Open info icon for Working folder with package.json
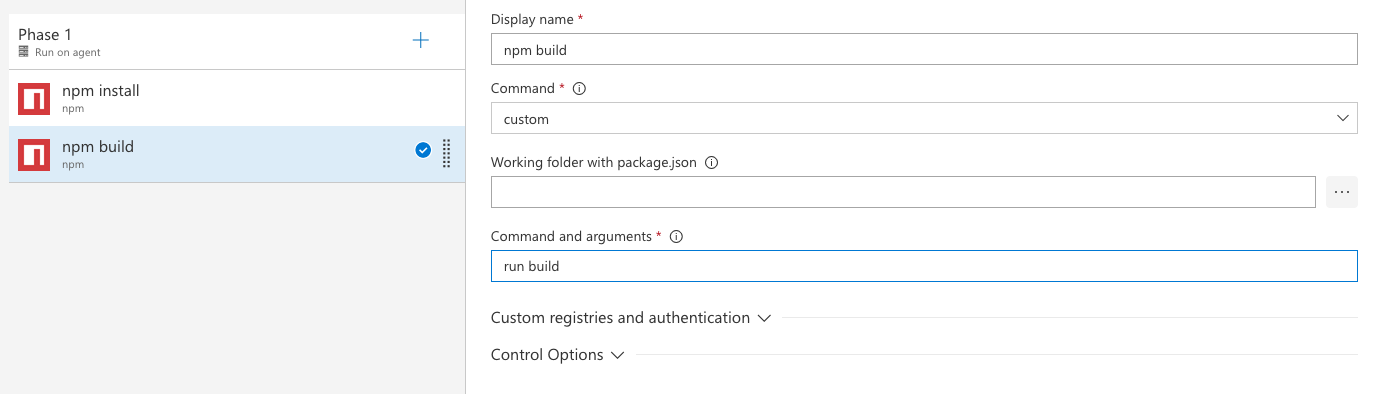 [x=712, y=162]
